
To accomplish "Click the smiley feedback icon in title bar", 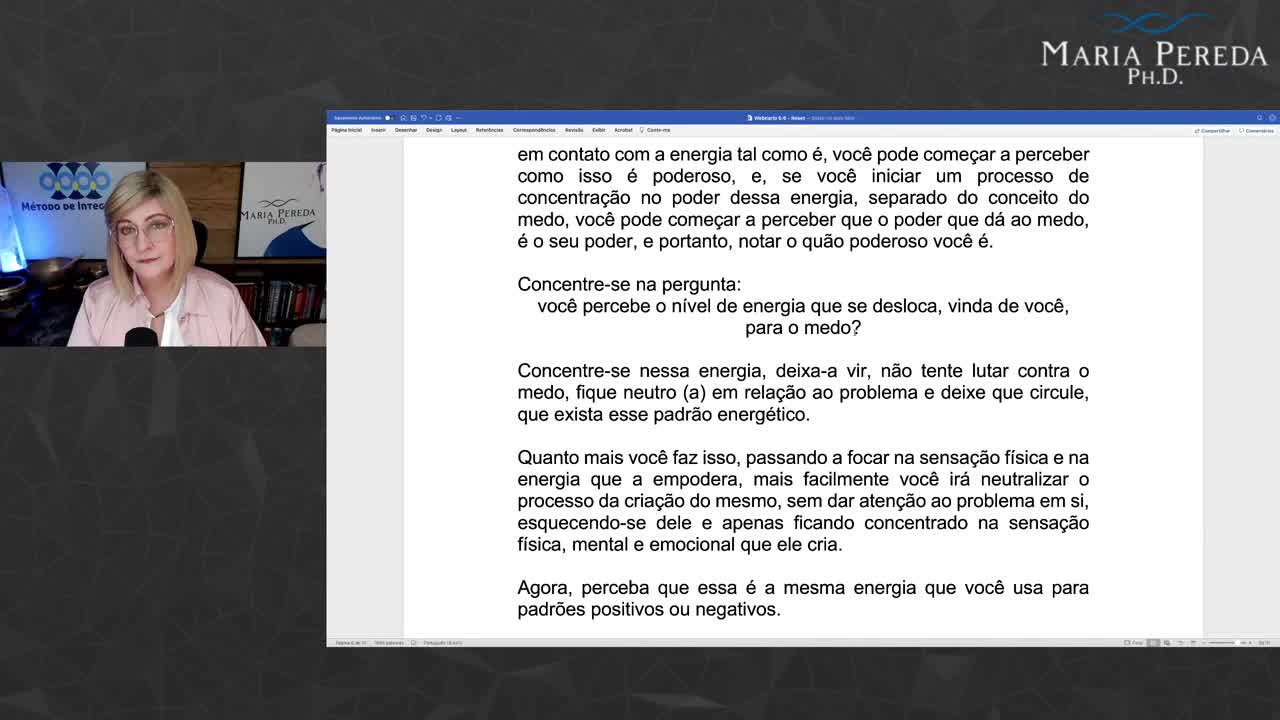I will 1271,118.
